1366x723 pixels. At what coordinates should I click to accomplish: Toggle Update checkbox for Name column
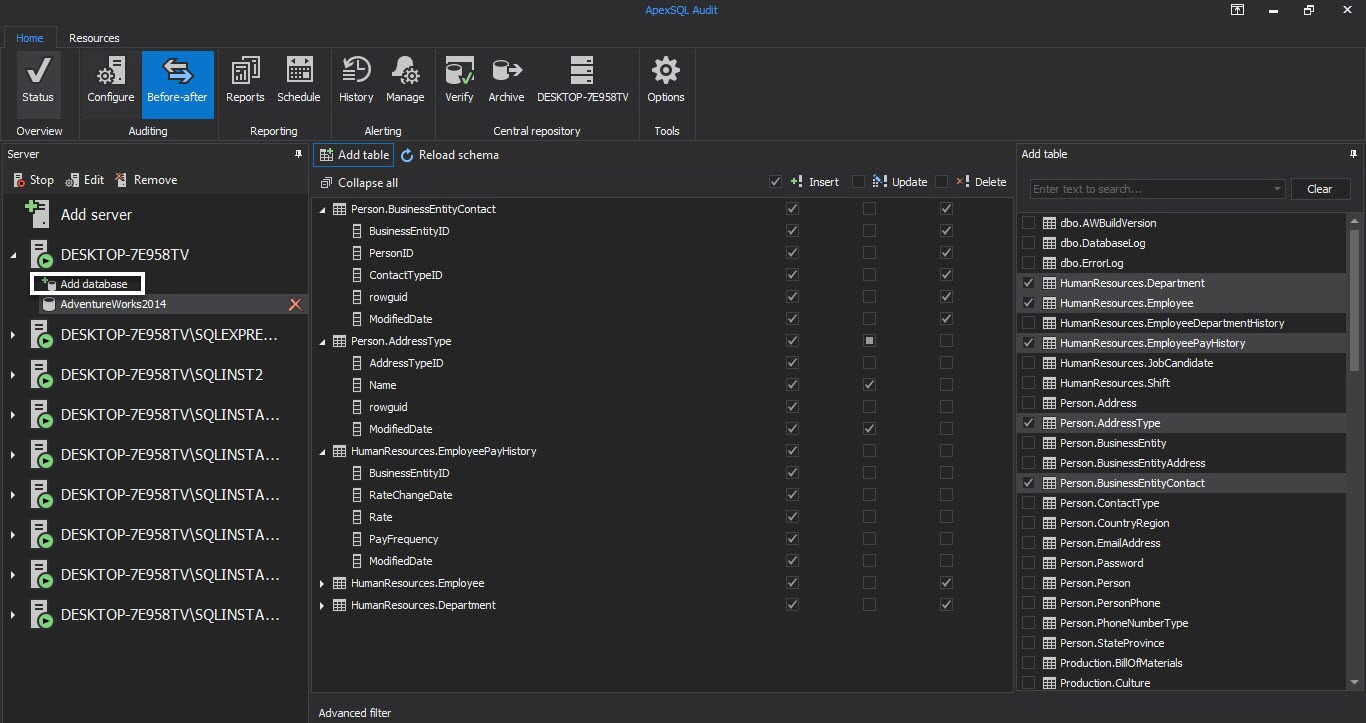[x=869, y=385]
